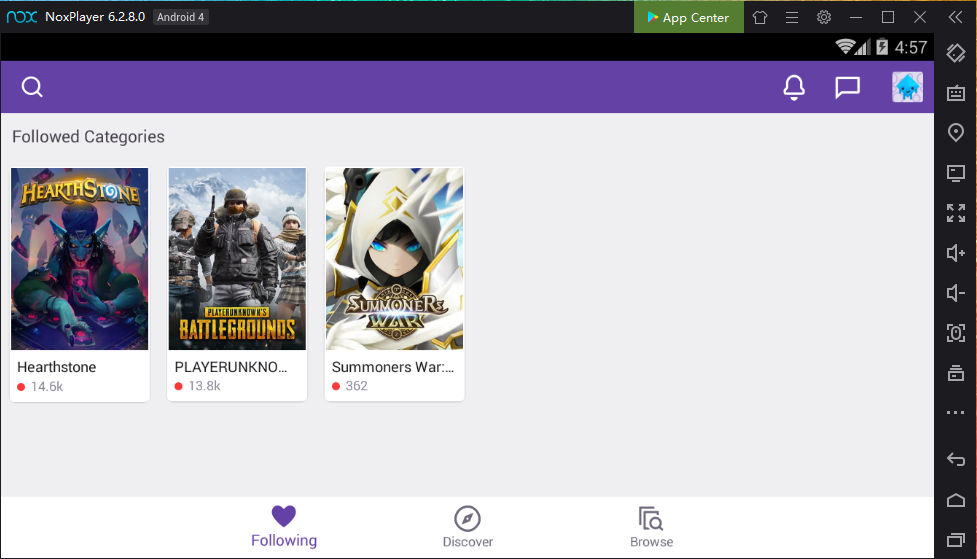Go to the Browse tab
977x559 pixels.
pyautogui.click(x=651, y=527)
